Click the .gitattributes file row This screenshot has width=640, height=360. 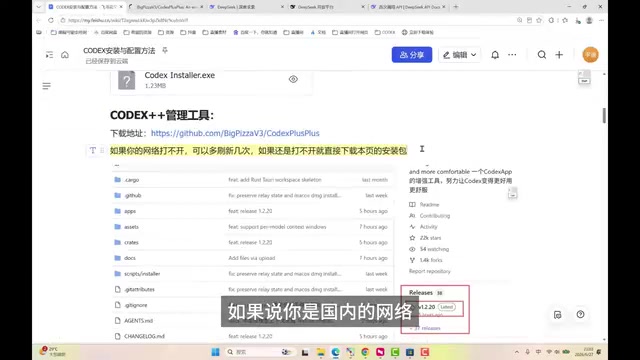click(251, 289)
